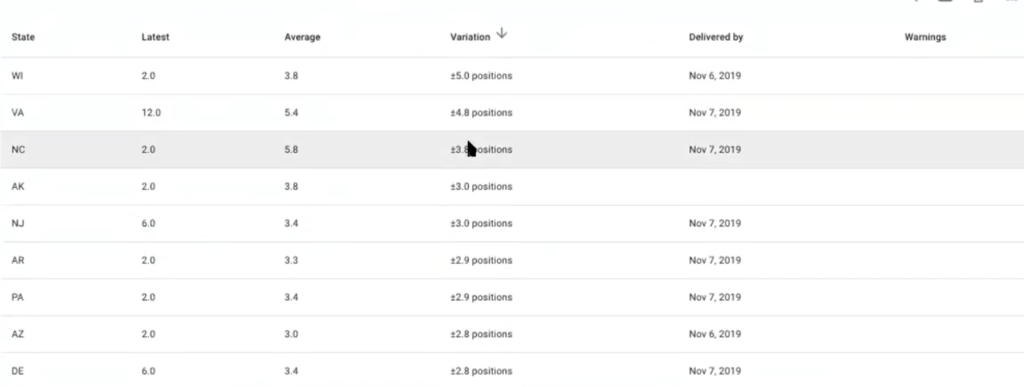Select the AR state cell
1024x387 pixels.
(x=18, y=260)
